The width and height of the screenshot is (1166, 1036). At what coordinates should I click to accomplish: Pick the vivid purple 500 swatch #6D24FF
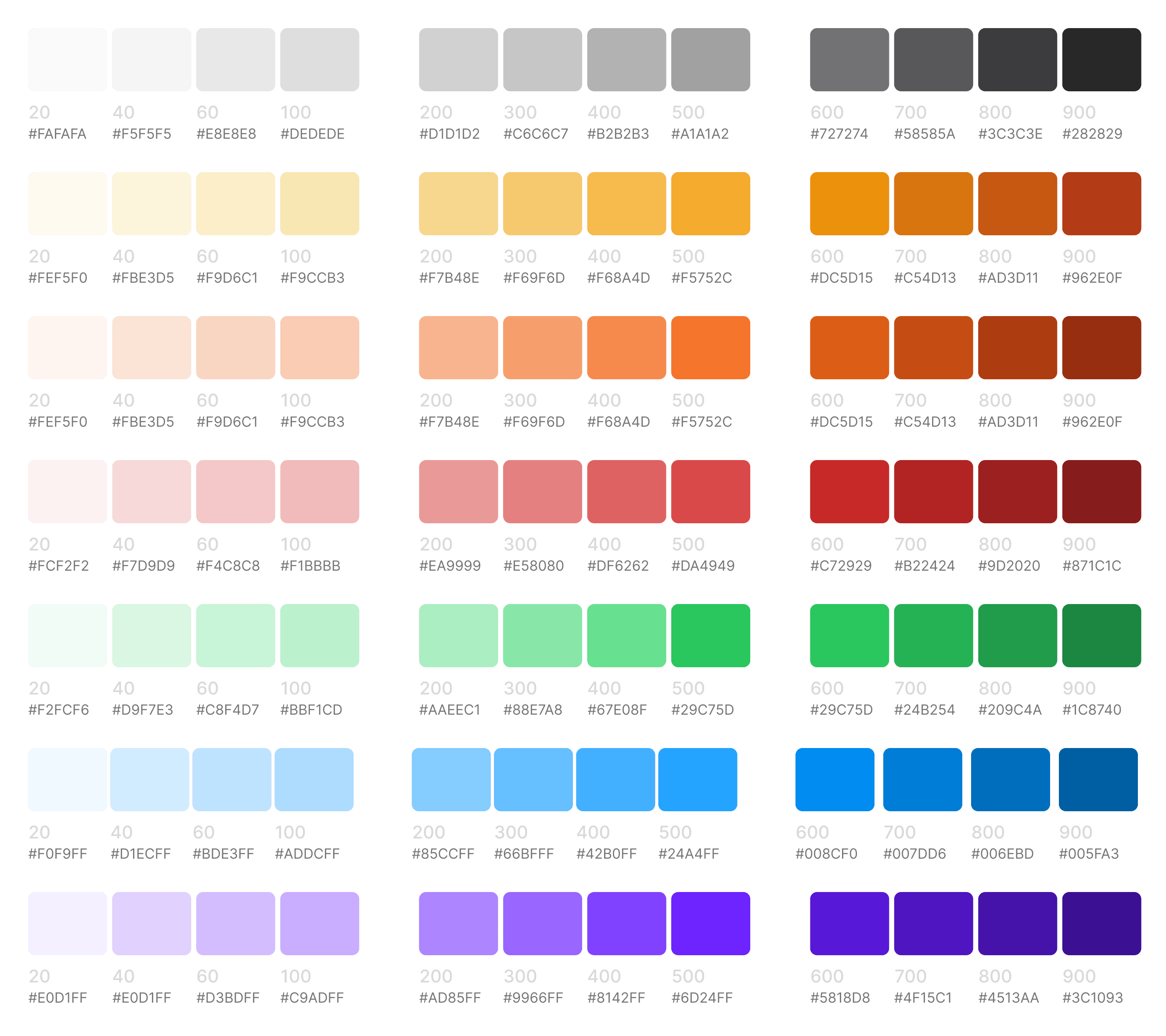(x=711, y=924)
